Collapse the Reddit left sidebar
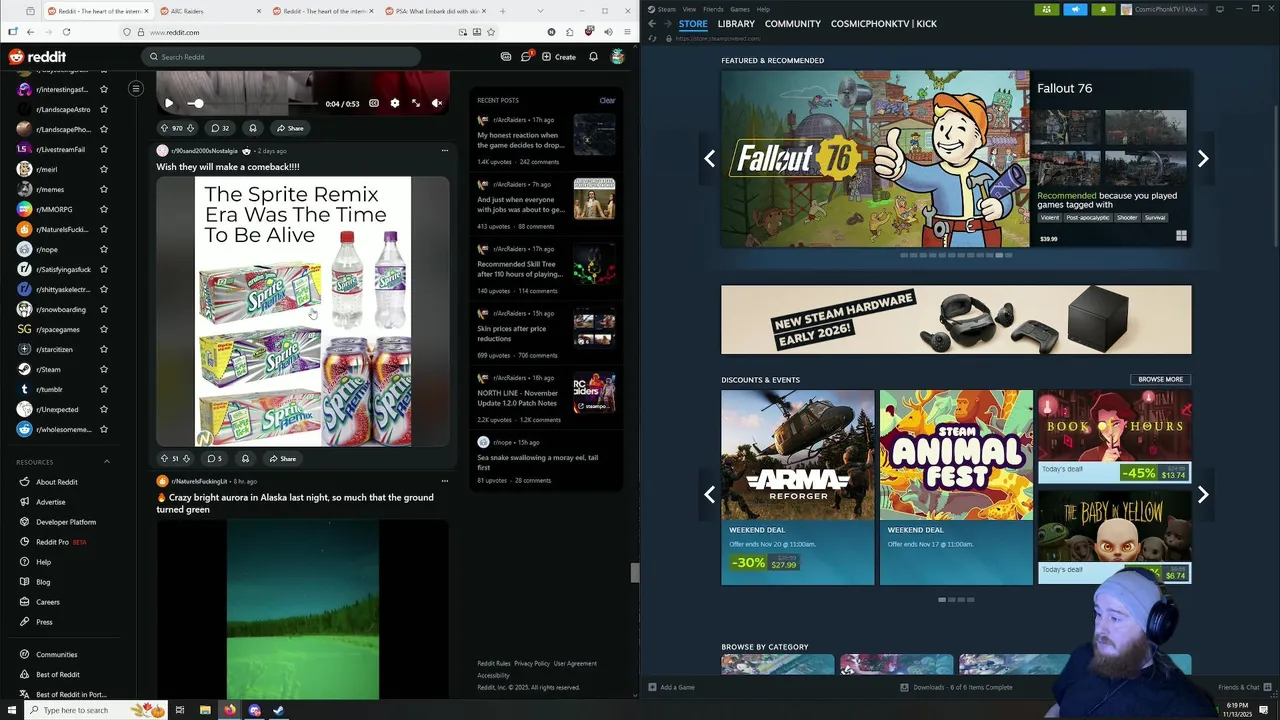 136,89
